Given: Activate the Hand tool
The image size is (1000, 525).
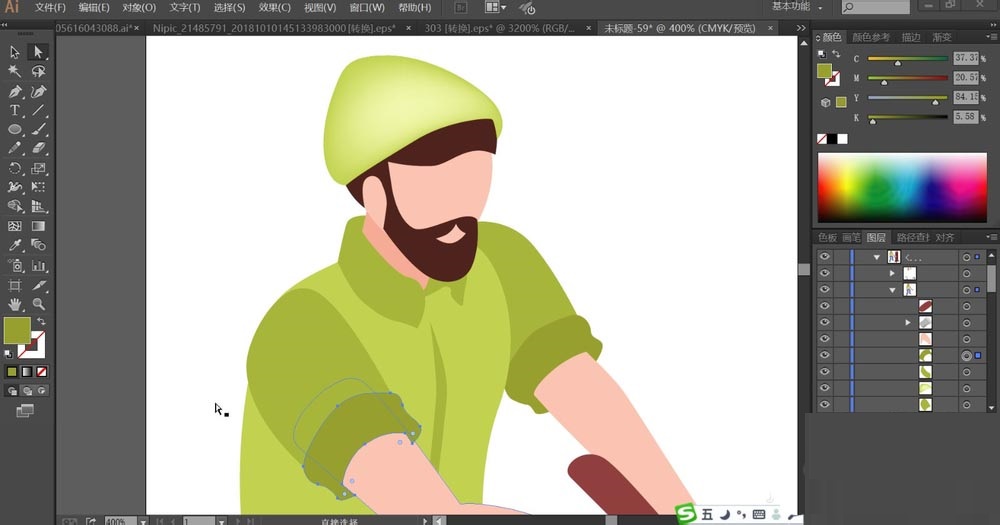Looking at the screenshot, I should click(x=15, y=304).
